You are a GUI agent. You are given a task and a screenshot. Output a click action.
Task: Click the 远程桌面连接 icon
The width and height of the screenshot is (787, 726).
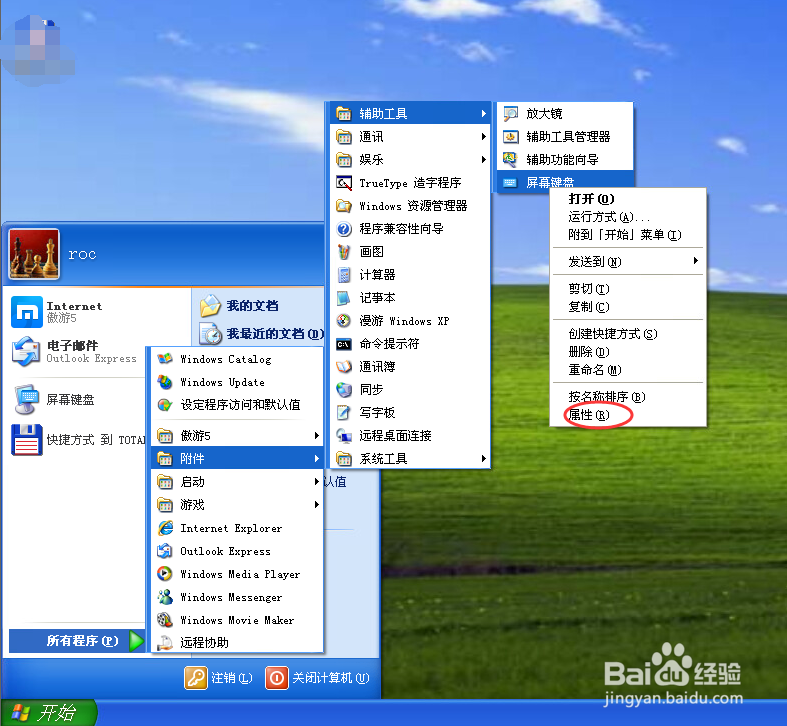coord(344,436)
